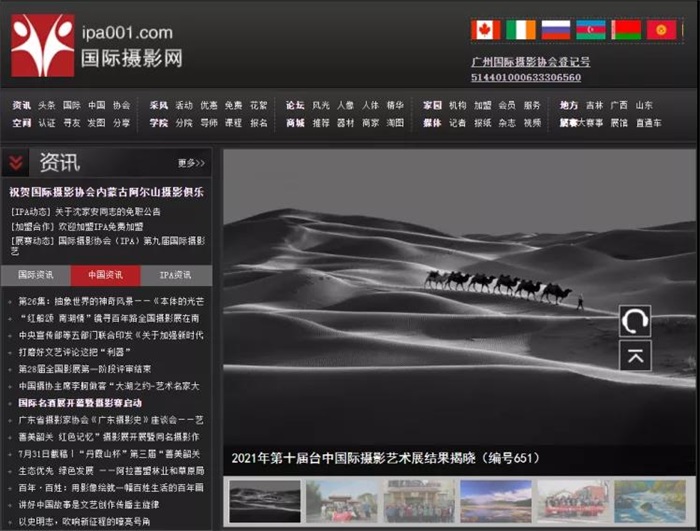
Task: Click 吉林 in the 地方 navigation
Action: [x=594, y=105]
